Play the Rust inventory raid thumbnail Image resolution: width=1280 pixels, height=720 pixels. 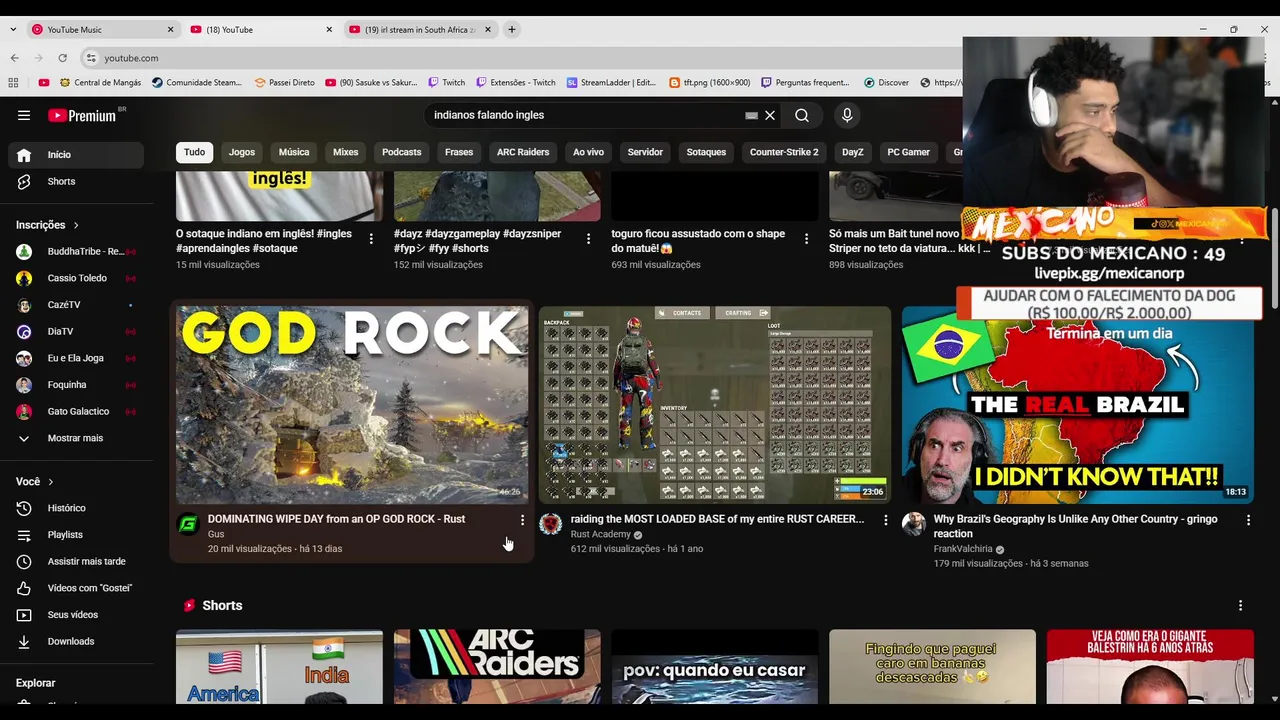(x=715, y=405)
